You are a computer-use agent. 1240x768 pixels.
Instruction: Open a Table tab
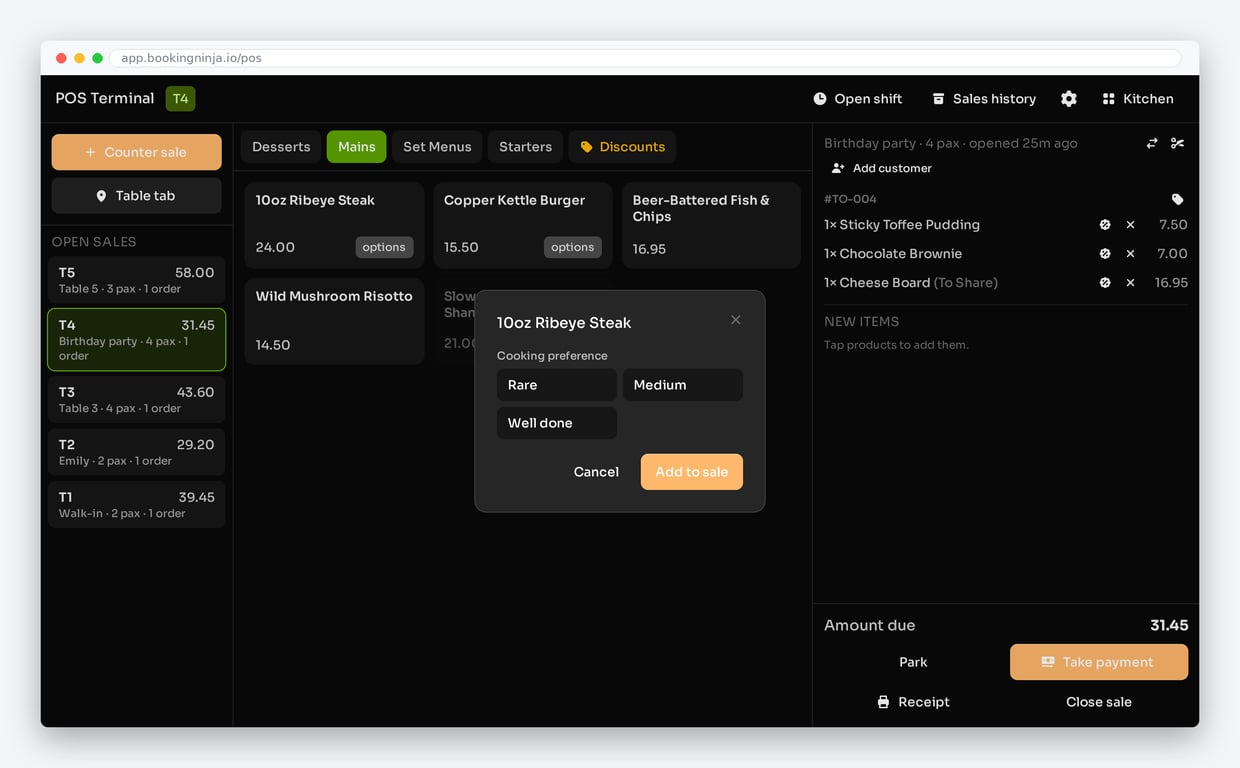coord(136,196)
